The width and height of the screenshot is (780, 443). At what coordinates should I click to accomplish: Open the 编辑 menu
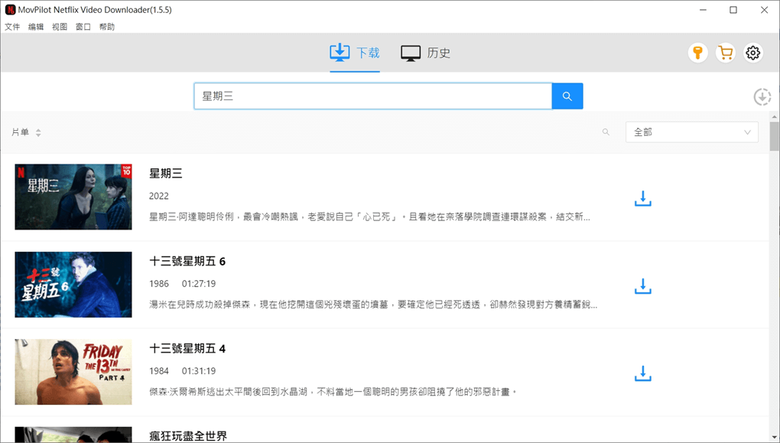tap(36, 27)
